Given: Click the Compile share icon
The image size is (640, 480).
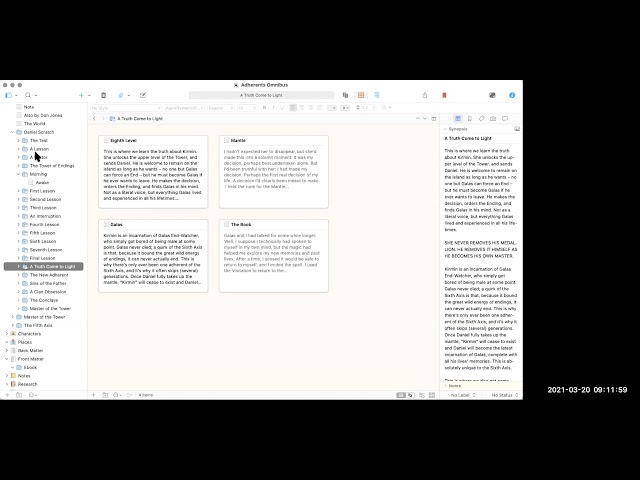Looking at the screenshot, I should 424,95.
